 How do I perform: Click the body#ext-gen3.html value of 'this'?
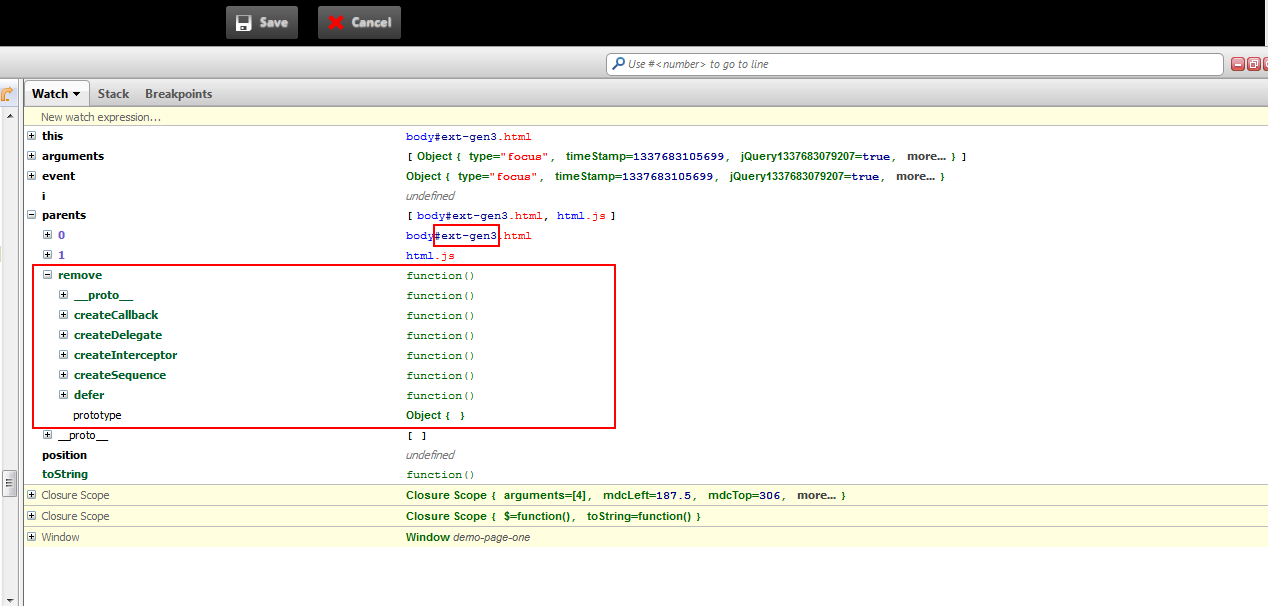tap(468, 136)
